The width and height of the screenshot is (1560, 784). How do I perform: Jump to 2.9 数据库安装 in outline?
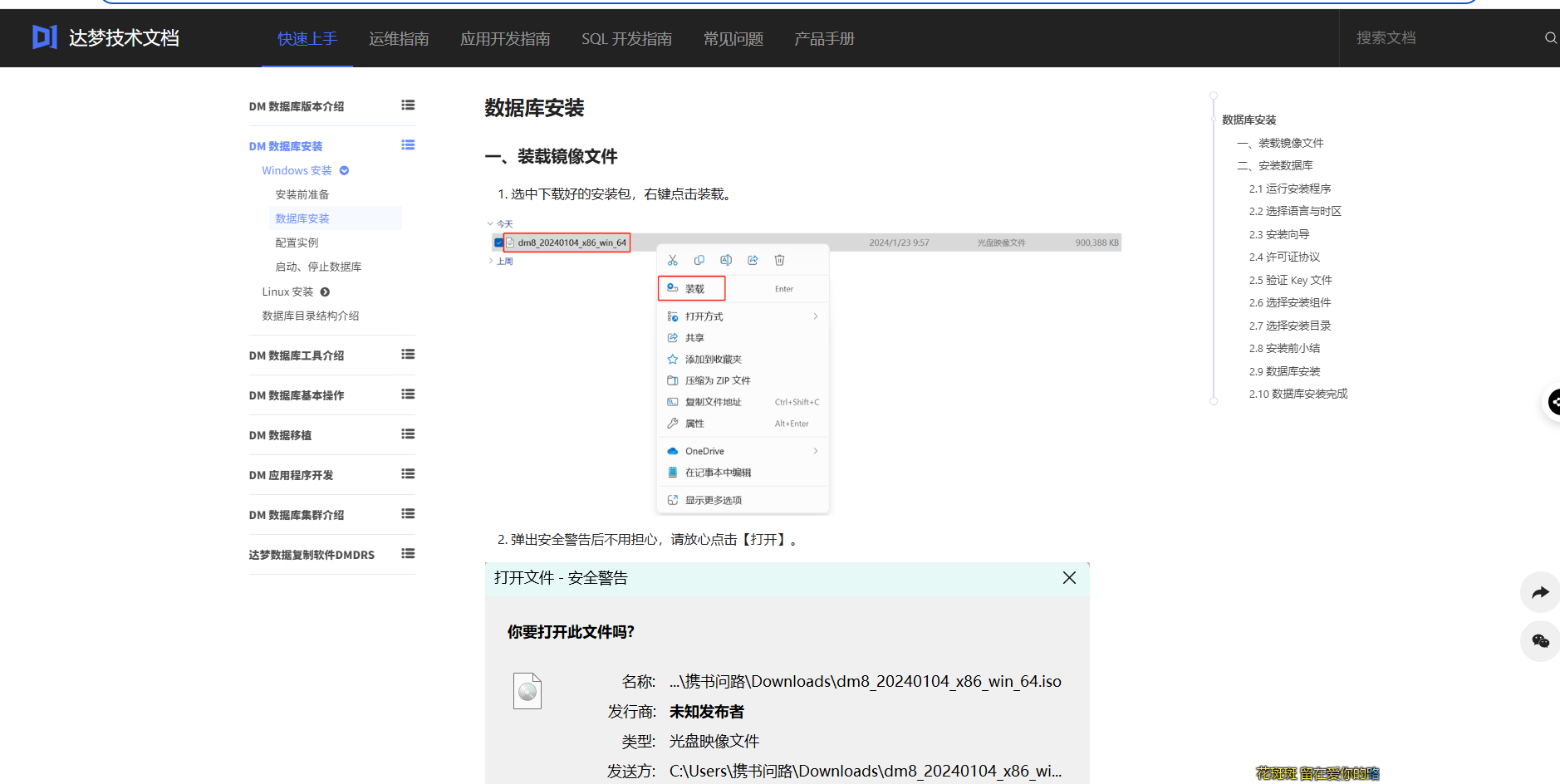coord(1284,371)
